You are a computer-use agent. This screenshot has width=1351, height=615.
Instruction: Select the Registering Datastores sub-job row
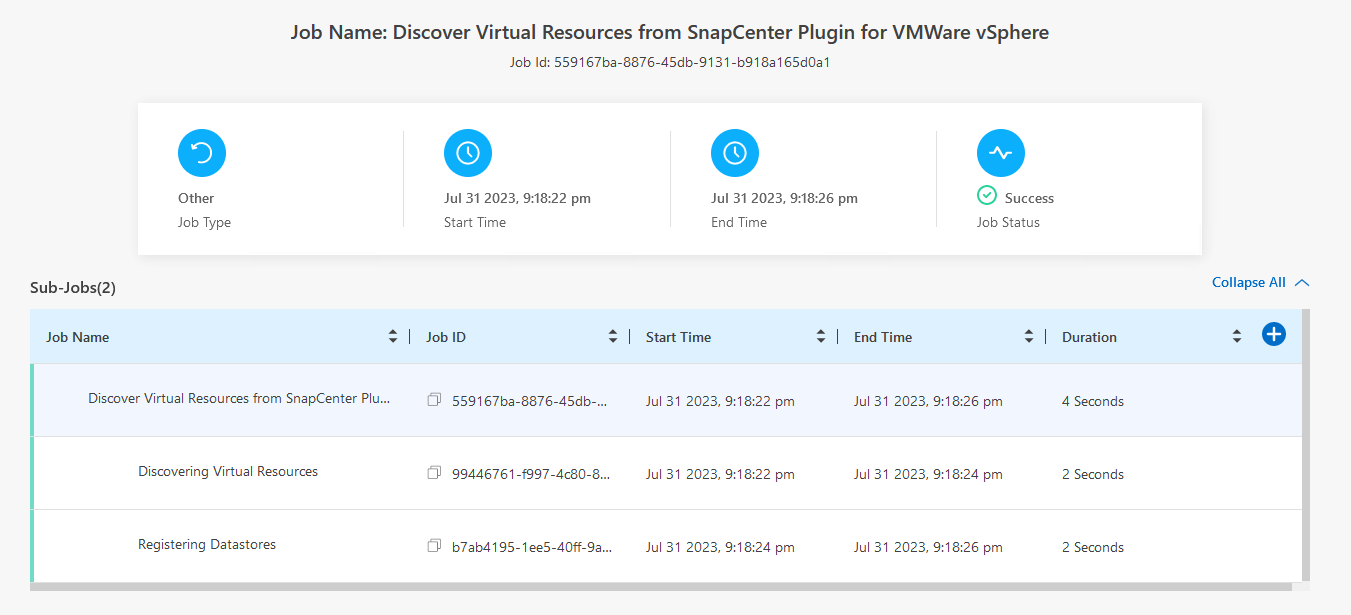pyautogui.click(x=207, y=545)
